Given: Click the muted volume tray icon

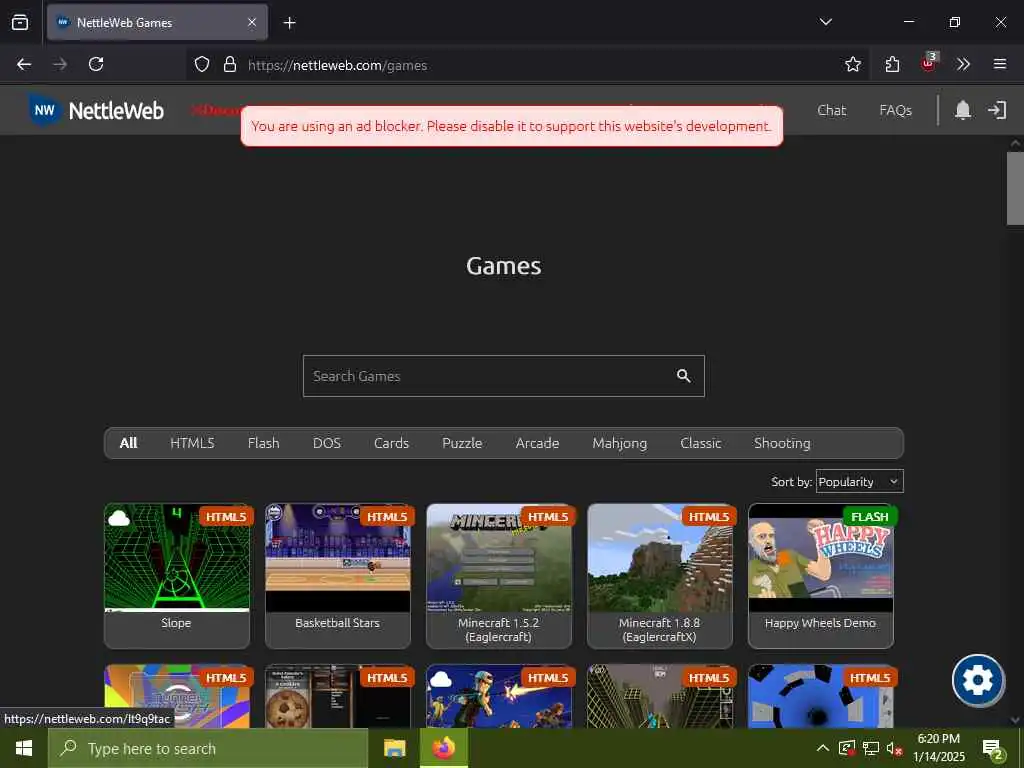Looking at the screenshot, I should pyautogui.click(x=894, y=748).
